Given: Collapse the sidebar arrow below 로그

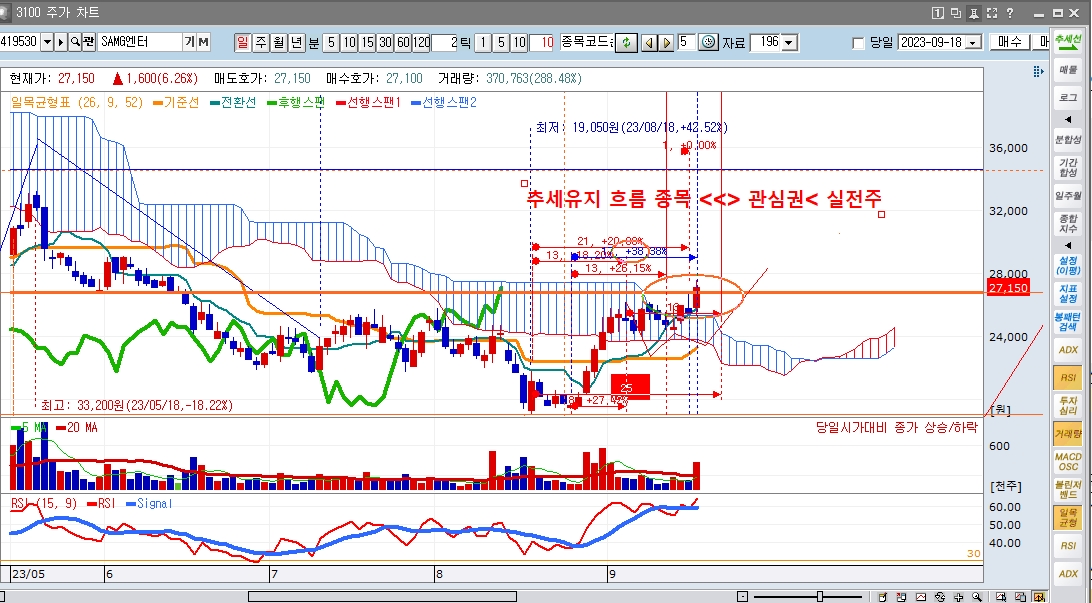Looking at the screenshot, I should click(x=1068, y=119).
